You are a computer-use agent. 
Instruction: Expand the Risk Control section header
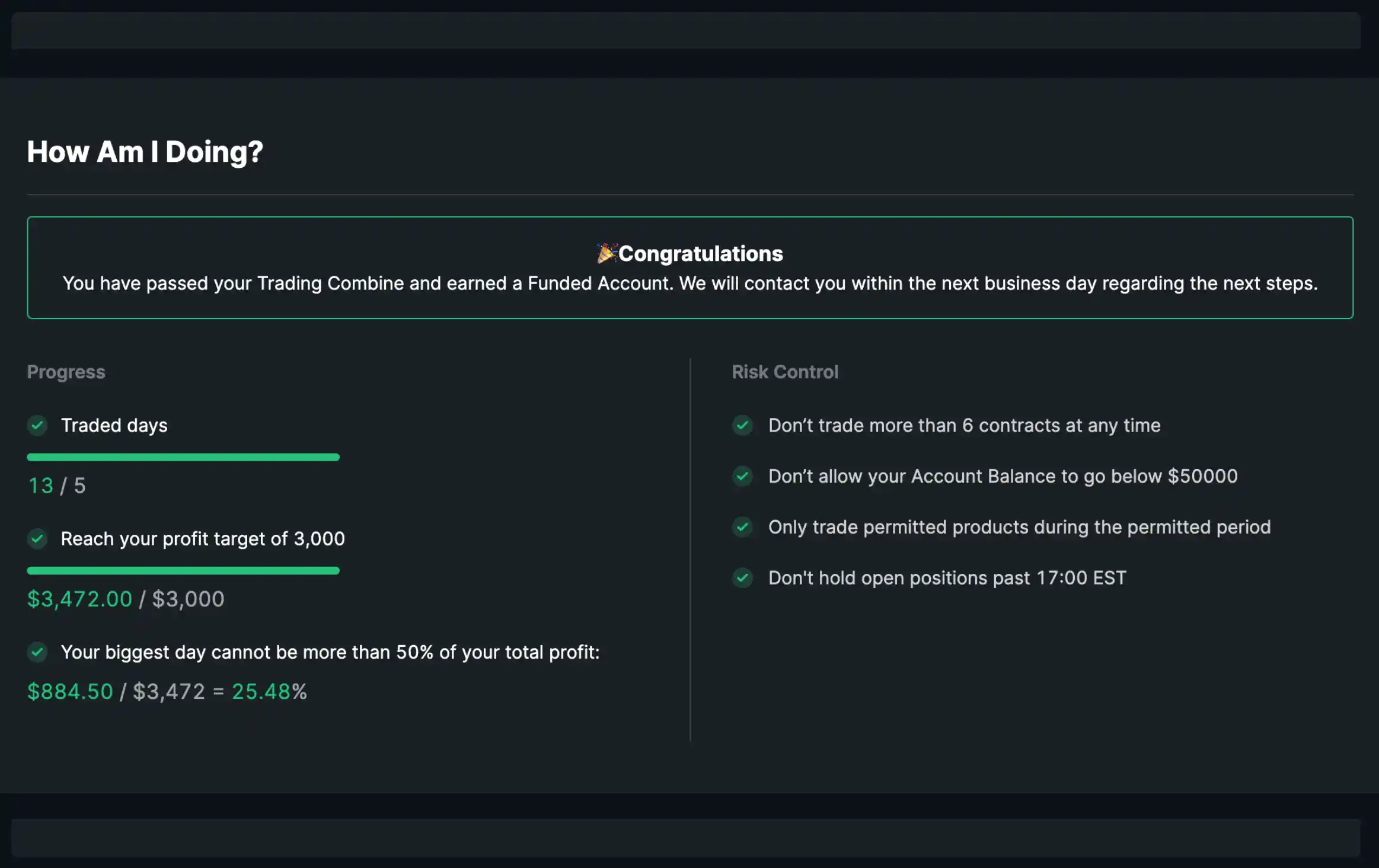click(785, 372)
